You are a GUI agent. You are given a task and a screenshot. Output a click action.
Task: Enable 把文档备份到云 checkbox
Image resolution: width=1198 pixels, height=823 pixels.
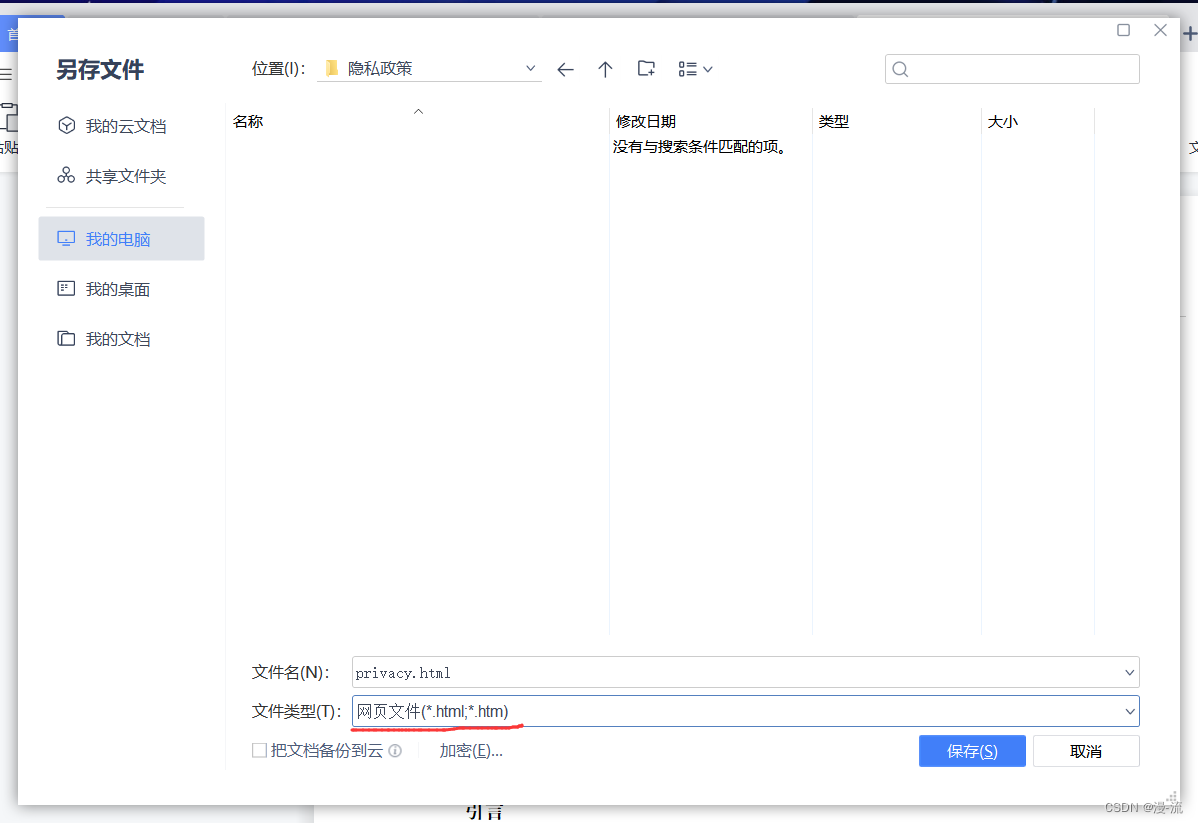(x=259, y=750)
